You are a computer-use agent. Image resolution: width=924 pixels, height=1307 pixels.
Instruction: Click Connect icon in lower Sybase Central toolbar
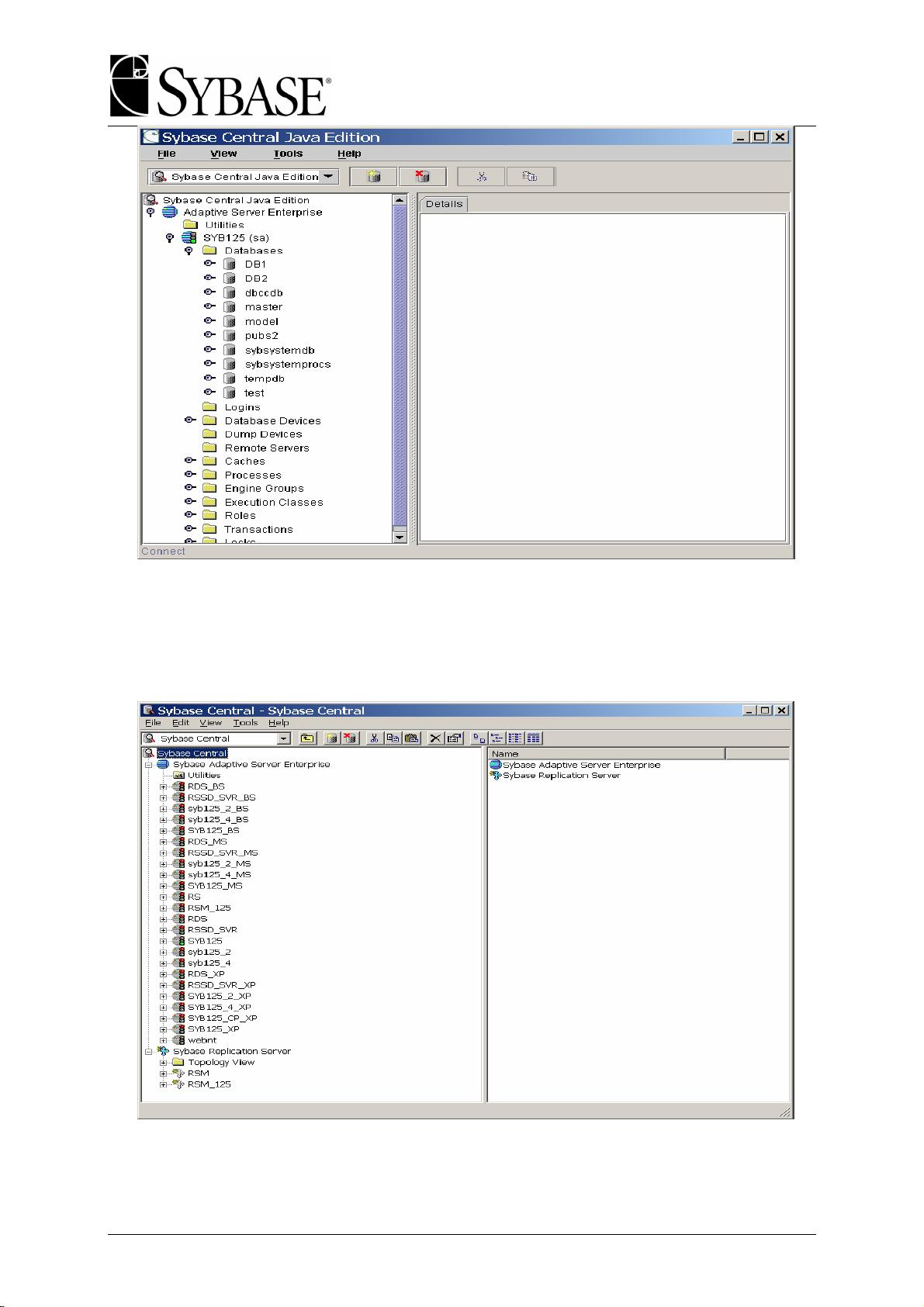(x=332, y=738)
